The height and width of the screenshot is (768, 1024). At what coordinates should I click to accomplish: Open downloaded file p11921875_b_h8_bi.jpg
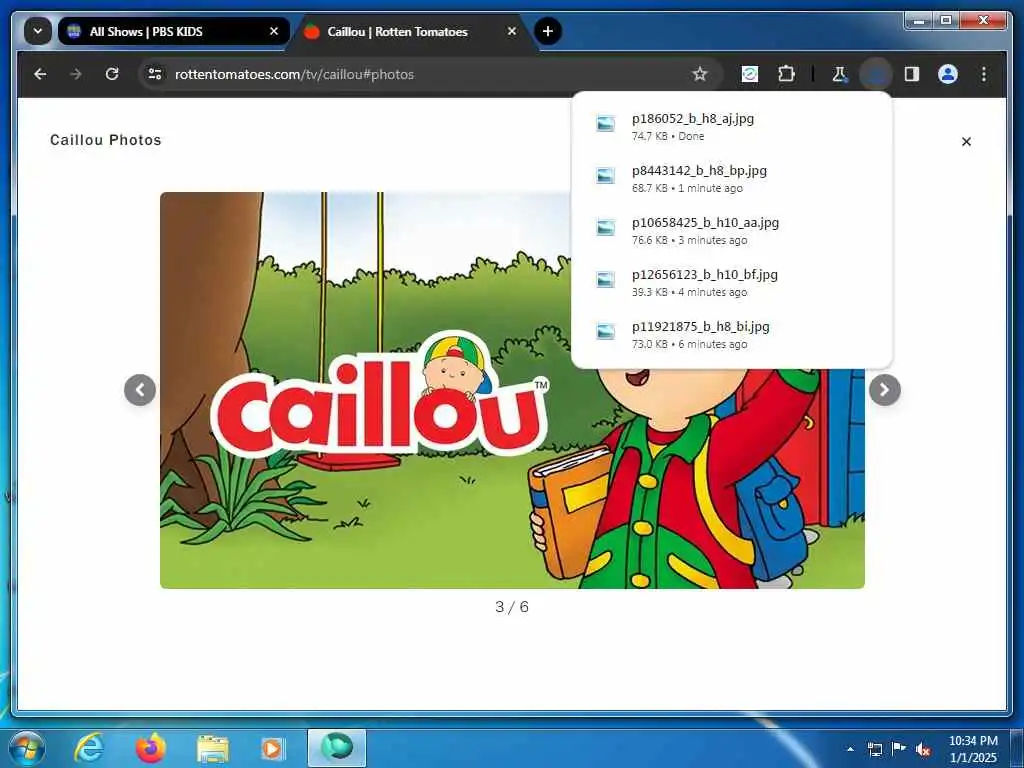pyautogui.click(x=731, y=334)
